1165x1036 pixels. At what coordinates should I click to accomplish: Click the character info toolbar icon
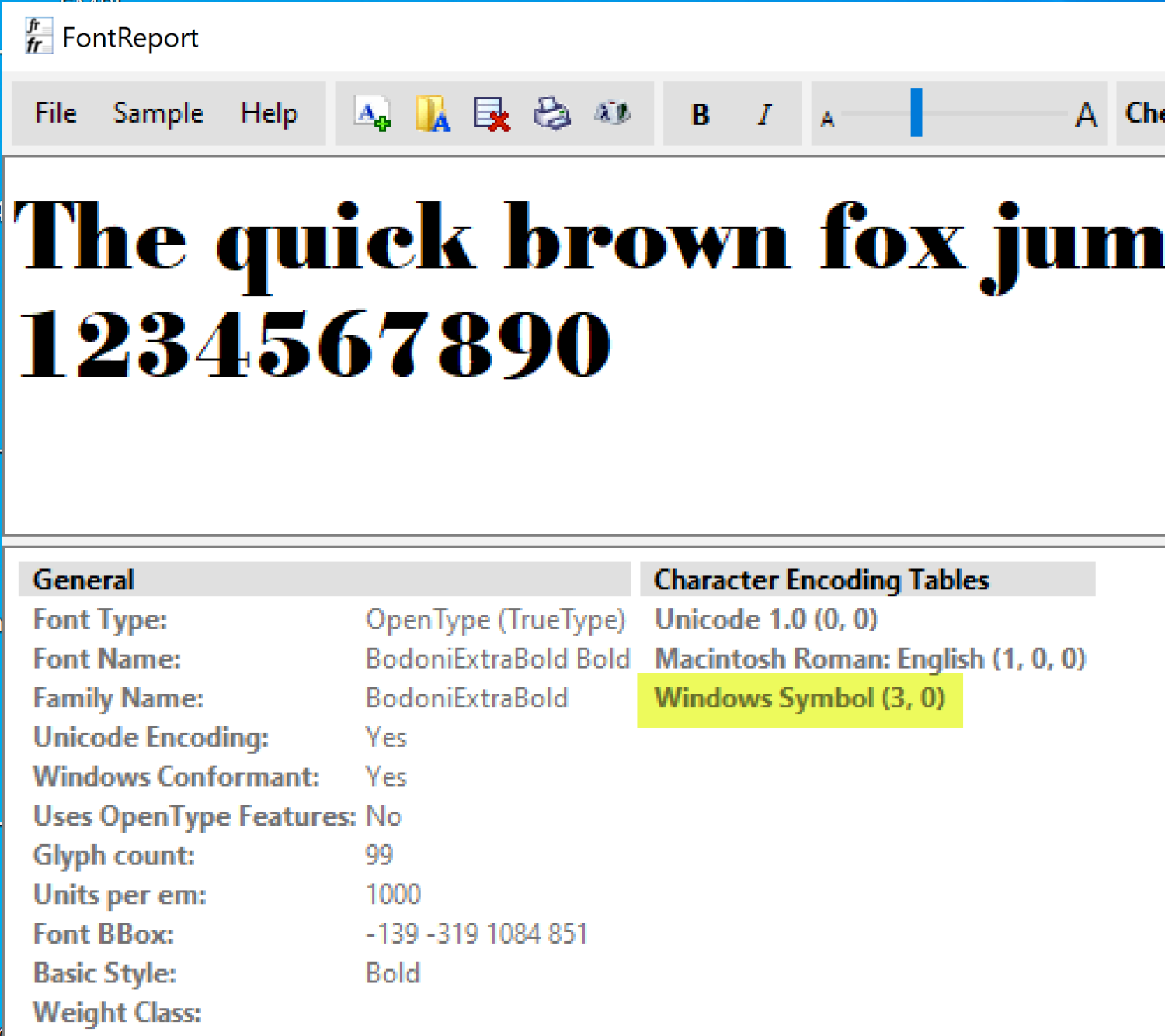tap(612, 113)
